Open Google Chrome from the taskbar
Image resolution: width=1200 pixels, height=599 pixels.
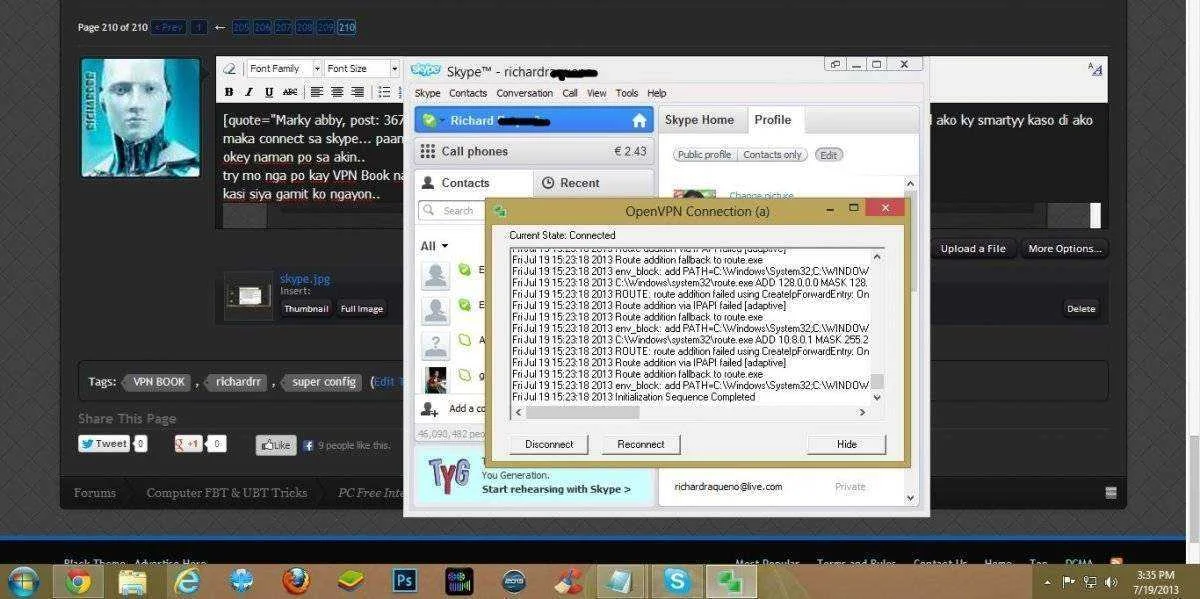tap(77, 581)
